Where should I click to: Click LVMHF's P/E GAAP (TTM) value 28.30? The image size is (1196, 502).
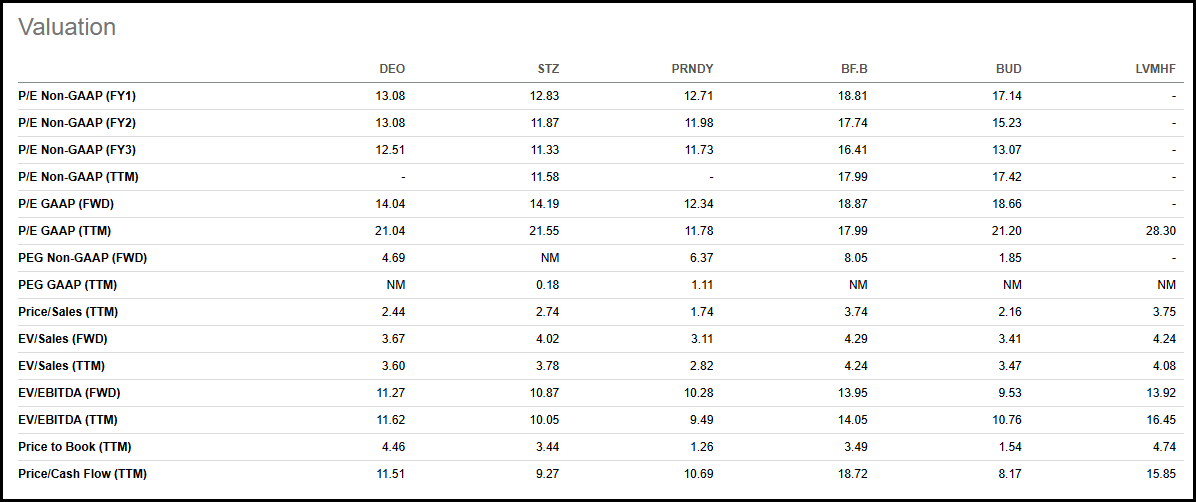1160,231
